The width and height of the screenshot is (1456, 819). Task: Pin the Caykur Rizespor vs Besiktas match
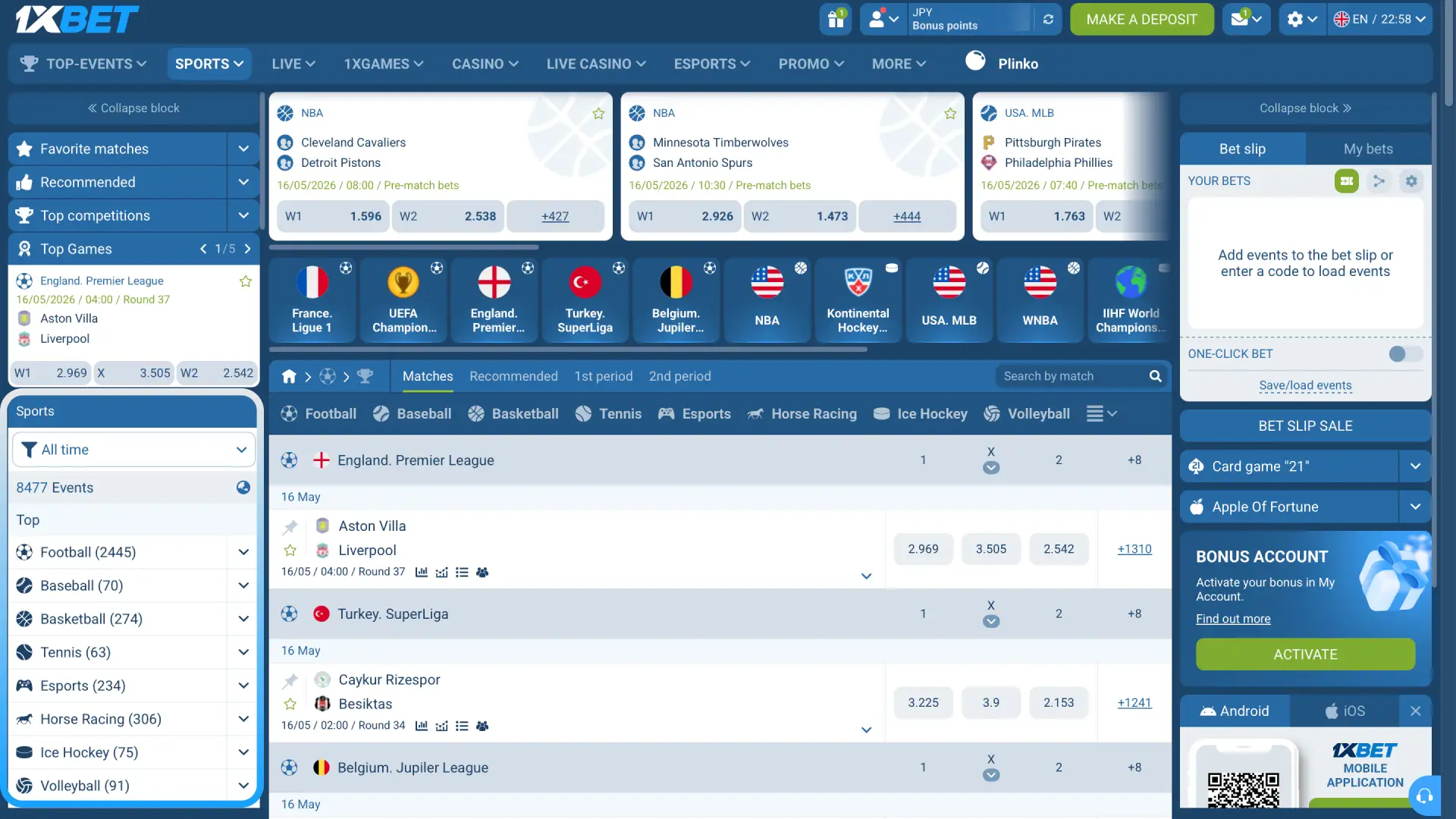(290, 680)
